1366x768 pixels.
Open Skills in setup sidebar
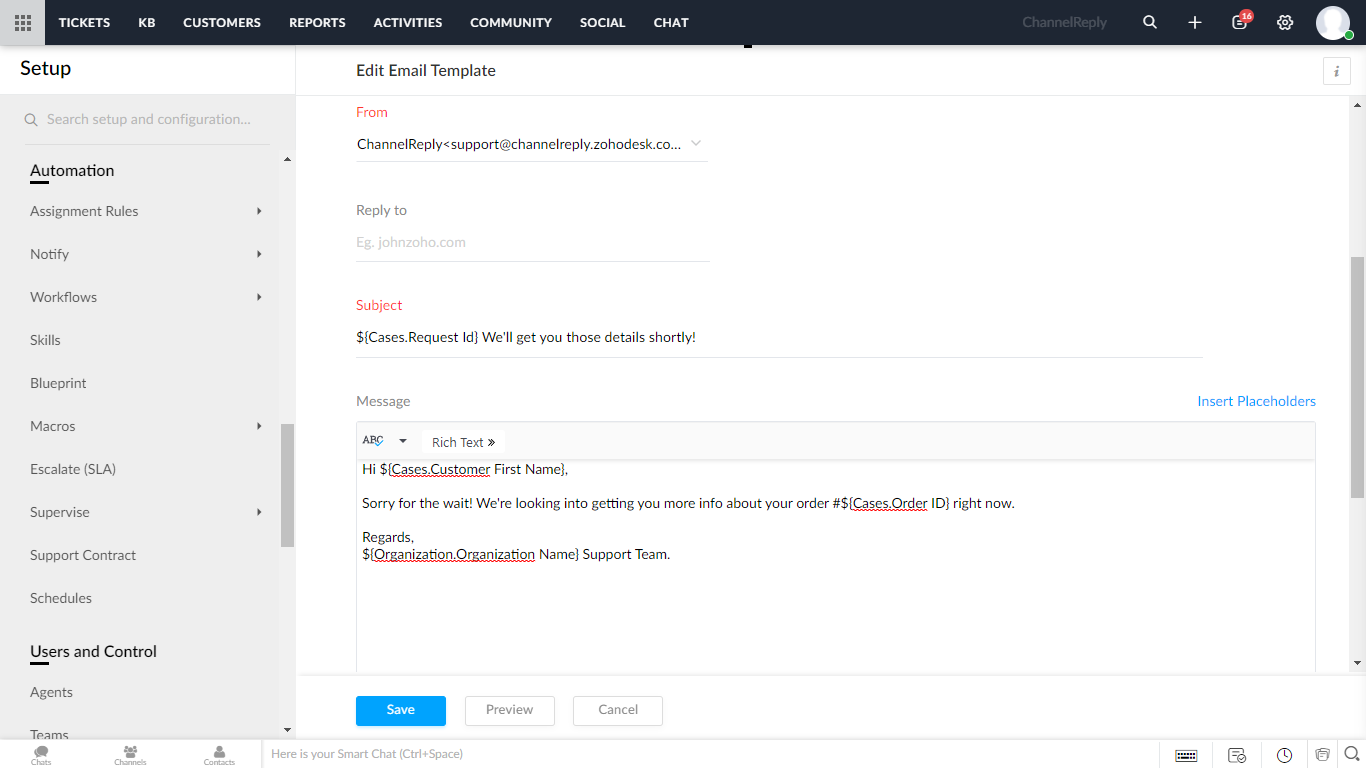click(45, 340)
